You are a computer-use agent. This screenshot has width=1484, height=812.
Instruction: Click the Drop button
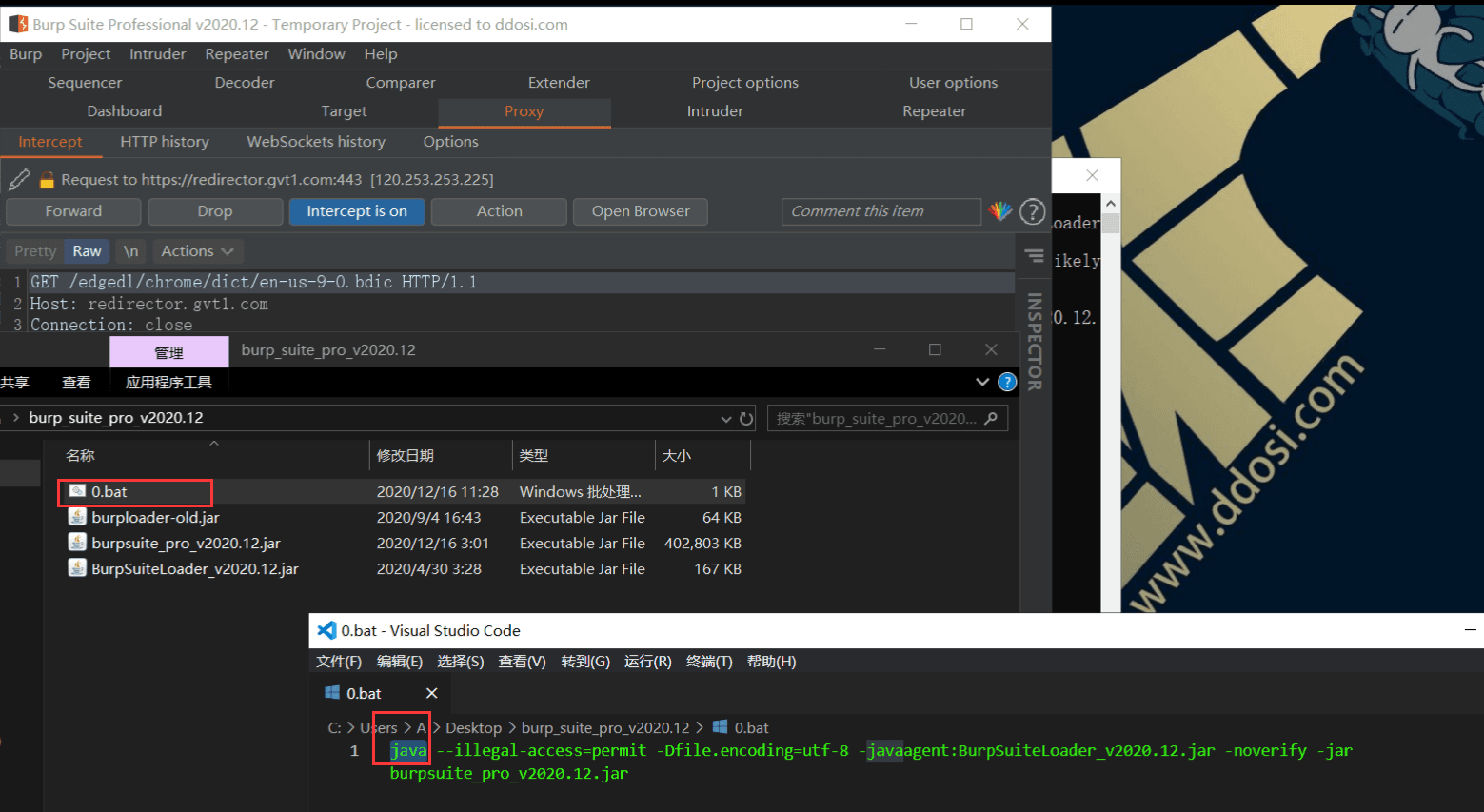pyautogui.click(x=215, y=211)
